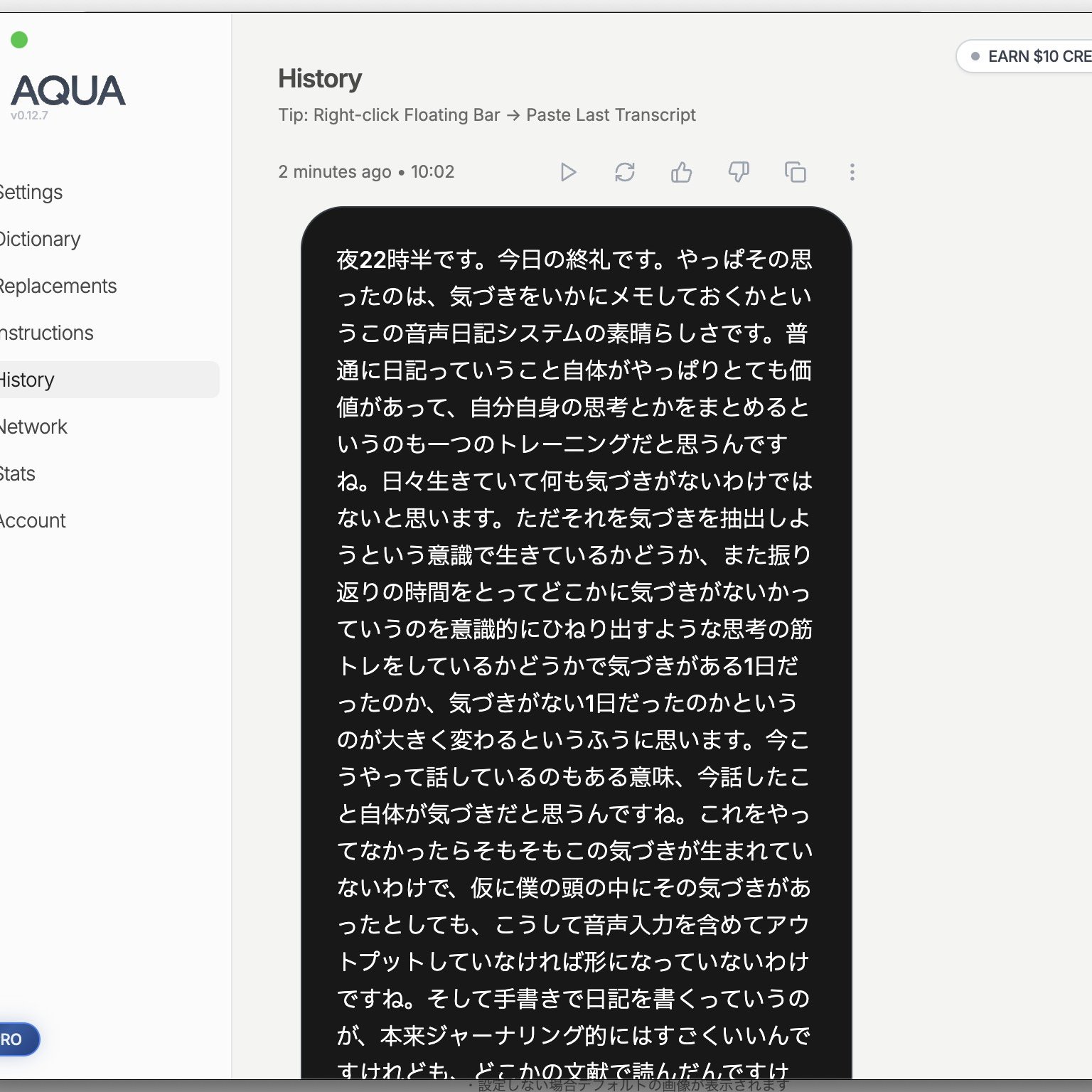This screenshot has width=1092, height=1092.
Task: Go to the Dictionary section
Action: pos(40,239)
